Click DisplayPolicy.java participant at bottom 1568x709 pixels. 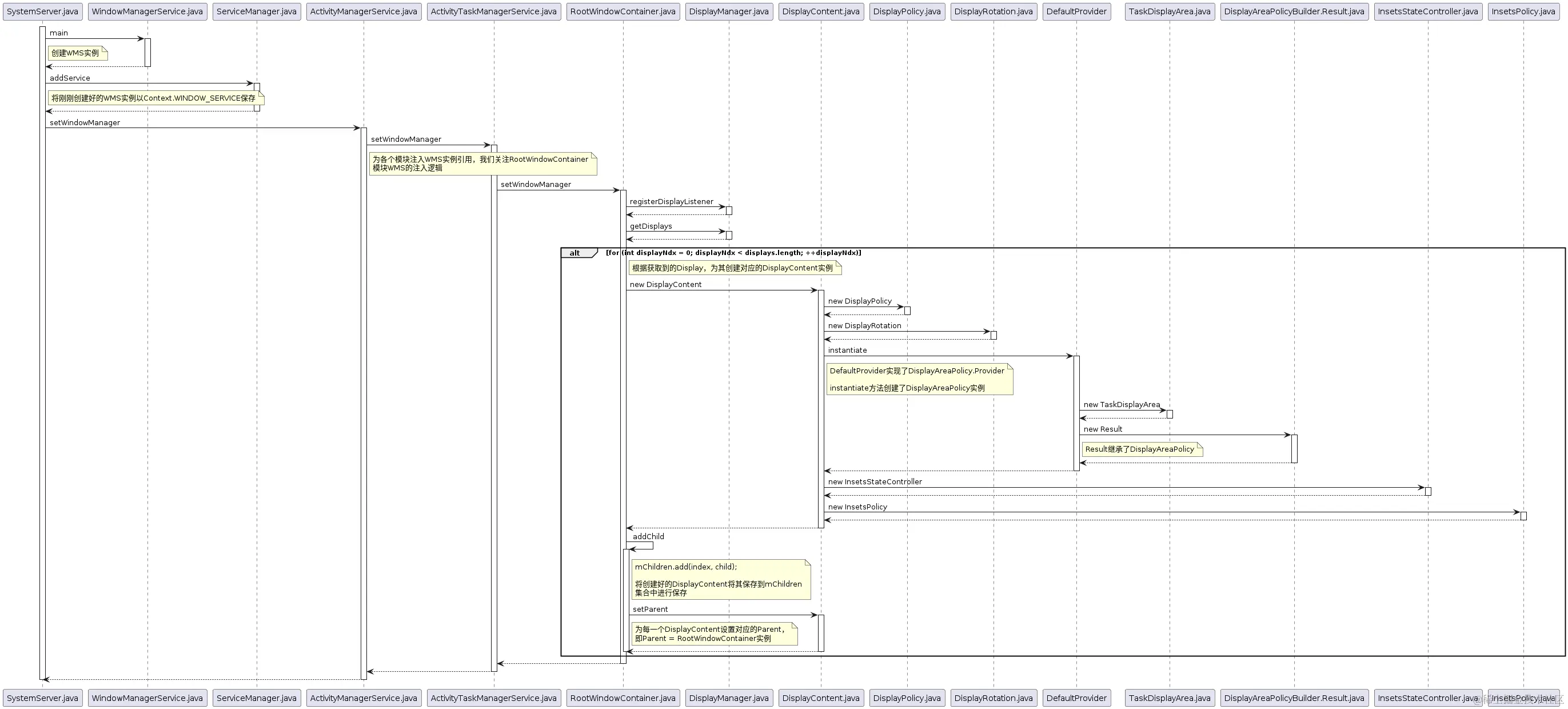(x=907, y=698)
